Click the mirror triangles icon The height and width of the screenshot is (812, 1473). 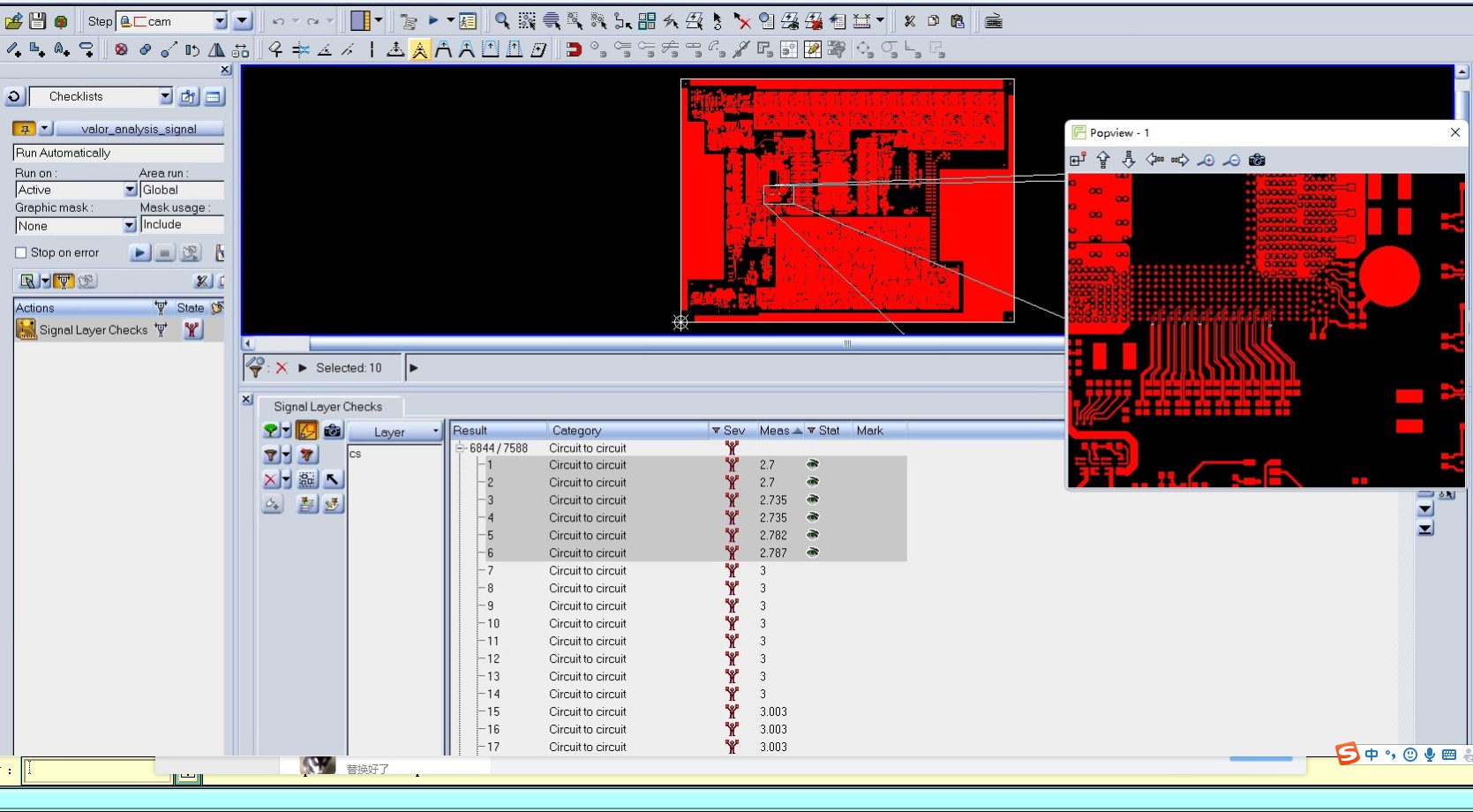[x=216, y=49]
